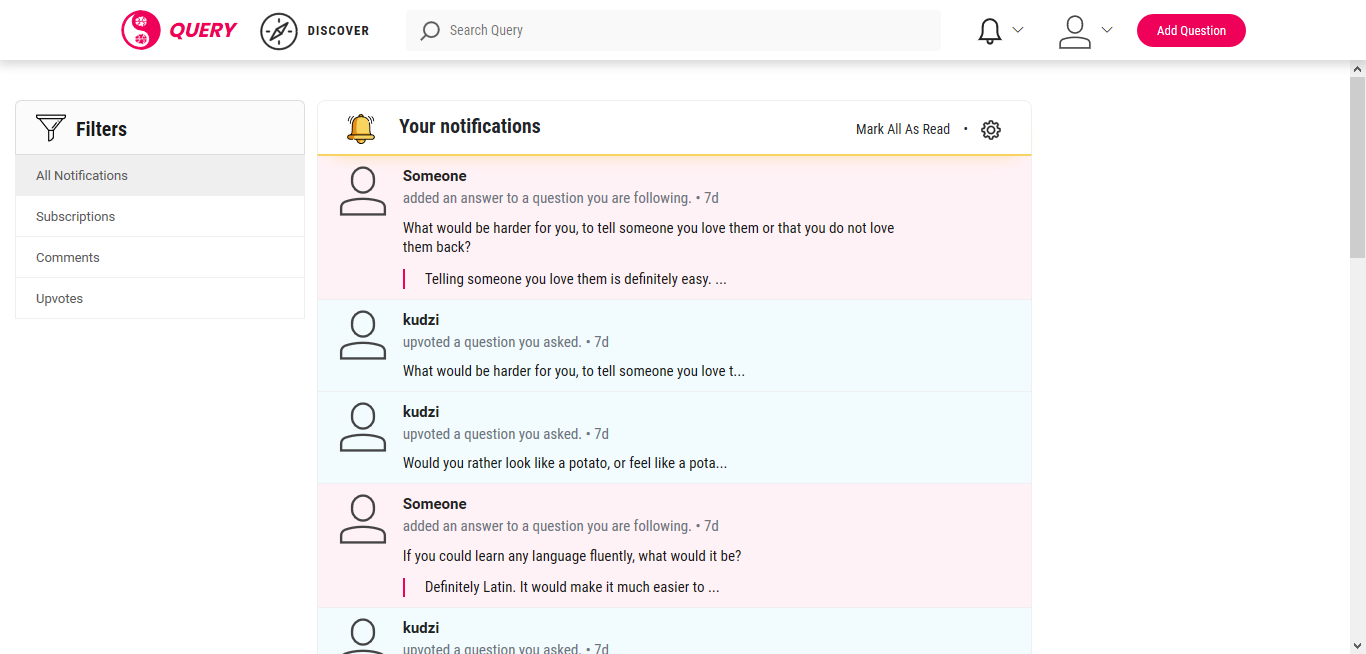1366x654 pixels.
Task: Click avatar of first Someone notification
Action: 362,191
